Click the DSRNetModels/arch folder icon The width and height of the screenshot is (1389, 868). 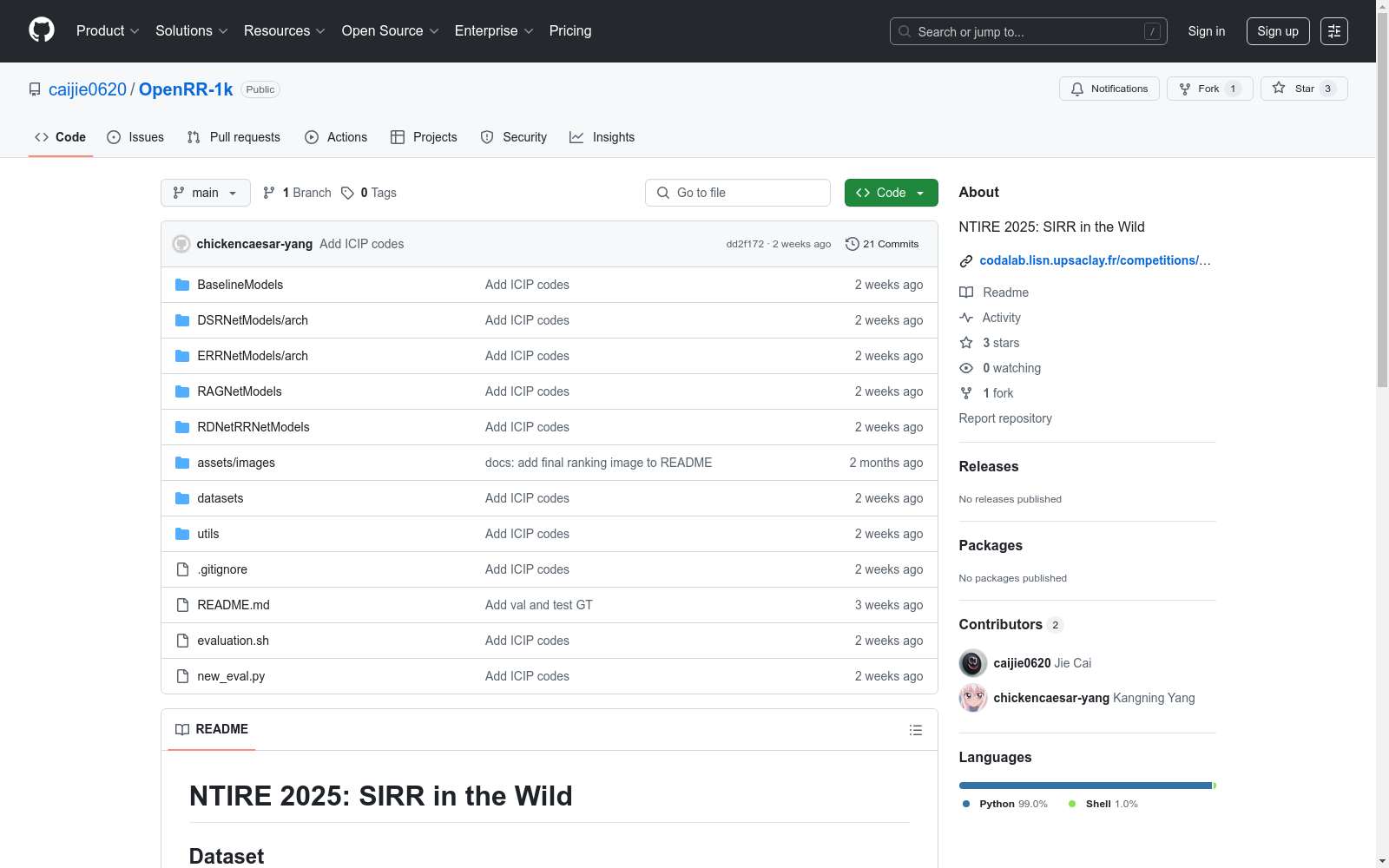point(182,320)
